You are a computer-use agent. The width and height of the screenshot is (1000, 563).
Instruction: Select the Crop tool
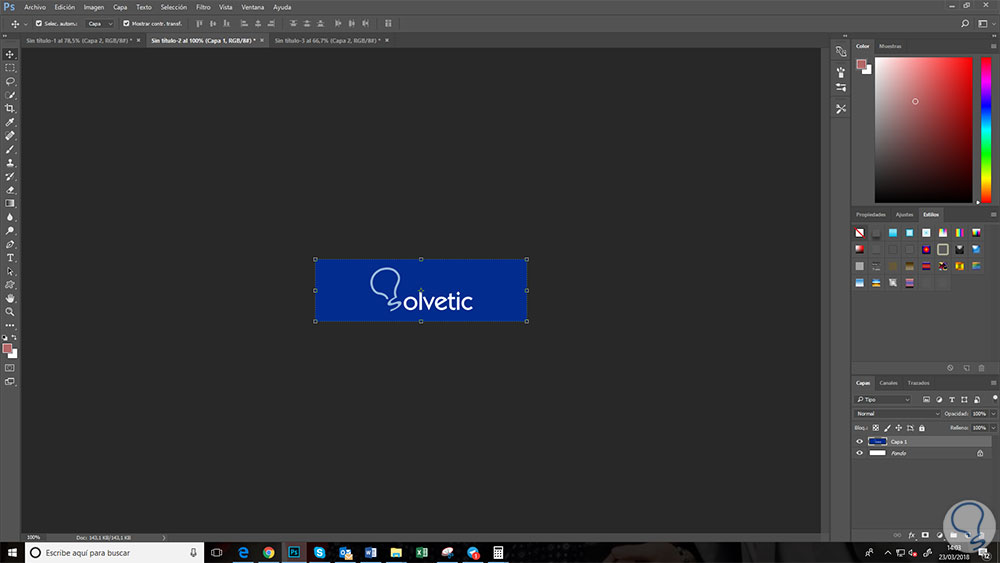click(x=10, y=108)
